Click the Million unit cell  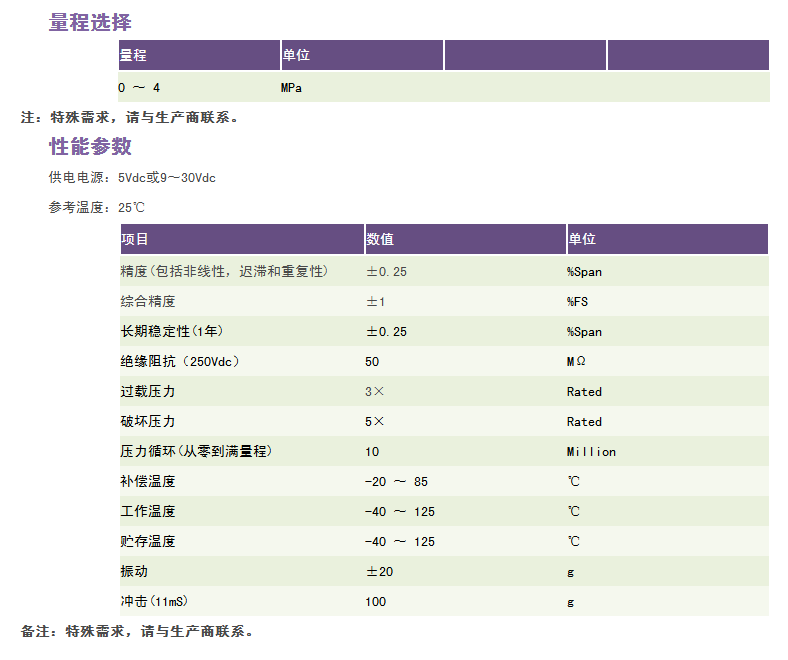point(591,451)
